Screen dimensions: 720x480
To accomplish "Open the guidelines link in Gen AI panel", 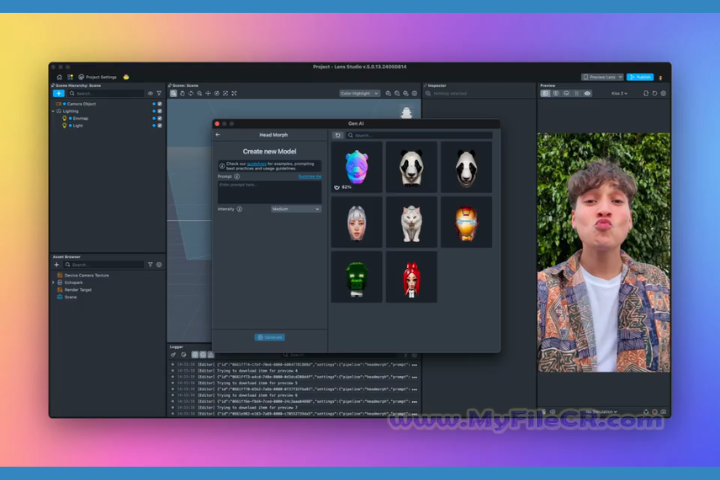I will (x=257, y=164).
